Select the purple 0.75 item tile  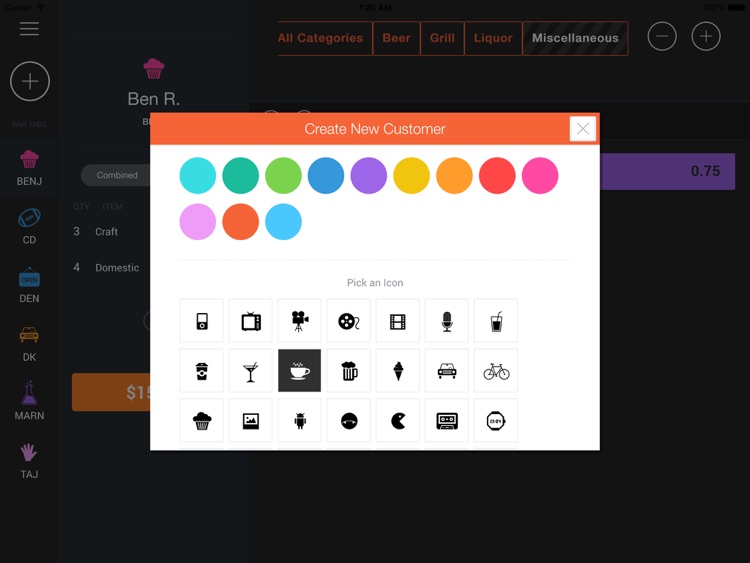coord(667,171)
